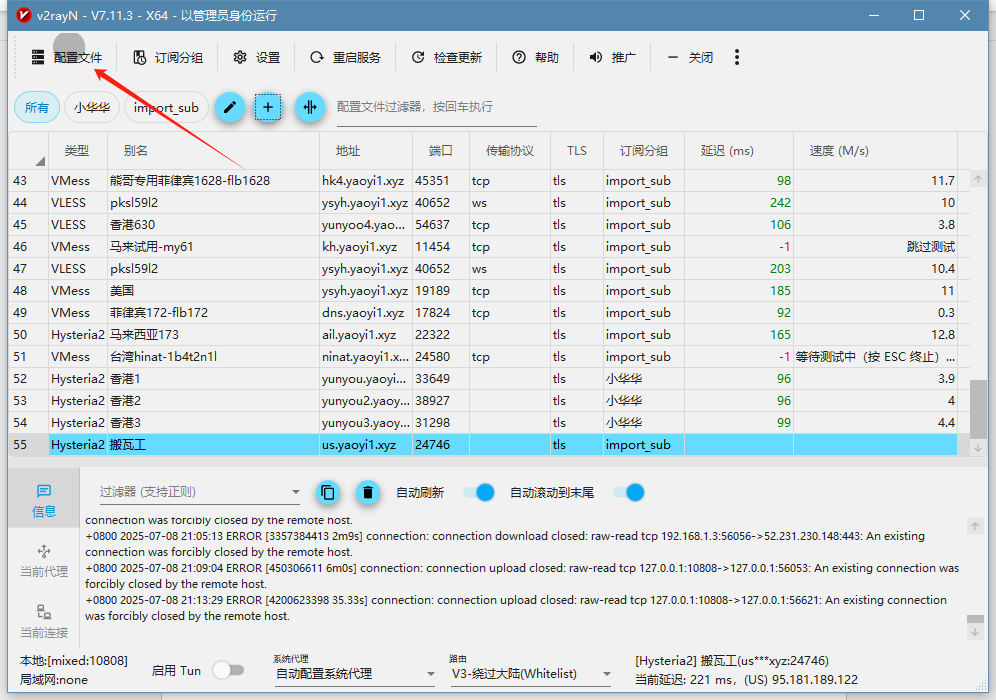Click the v2rayN logo in title bar
This screenshot has height=700, width=996.
[24, 15]
